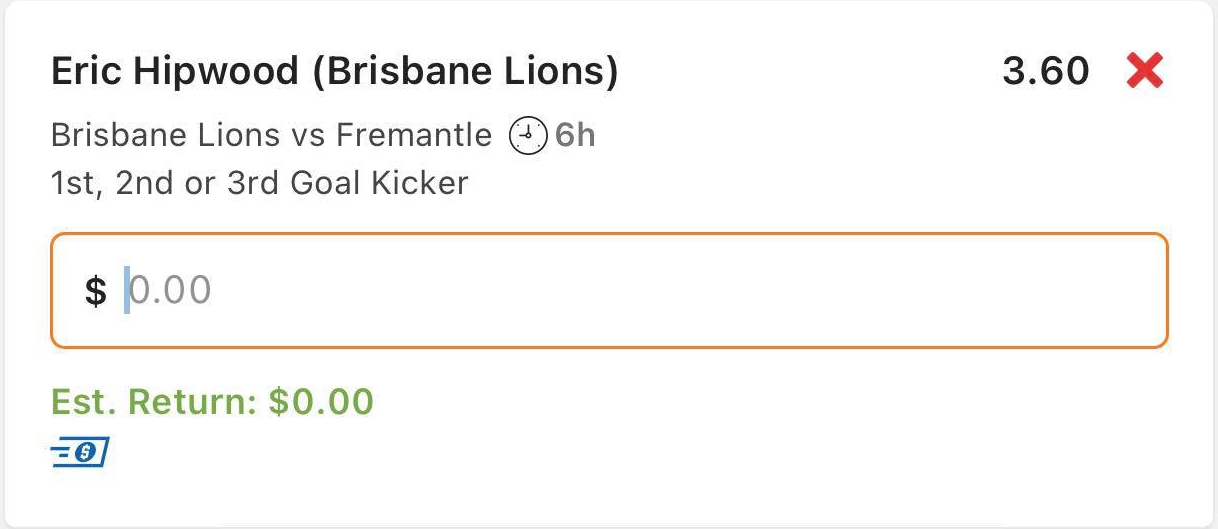
Task: Click the blue fast cash icon
Action: pos(79,452)
